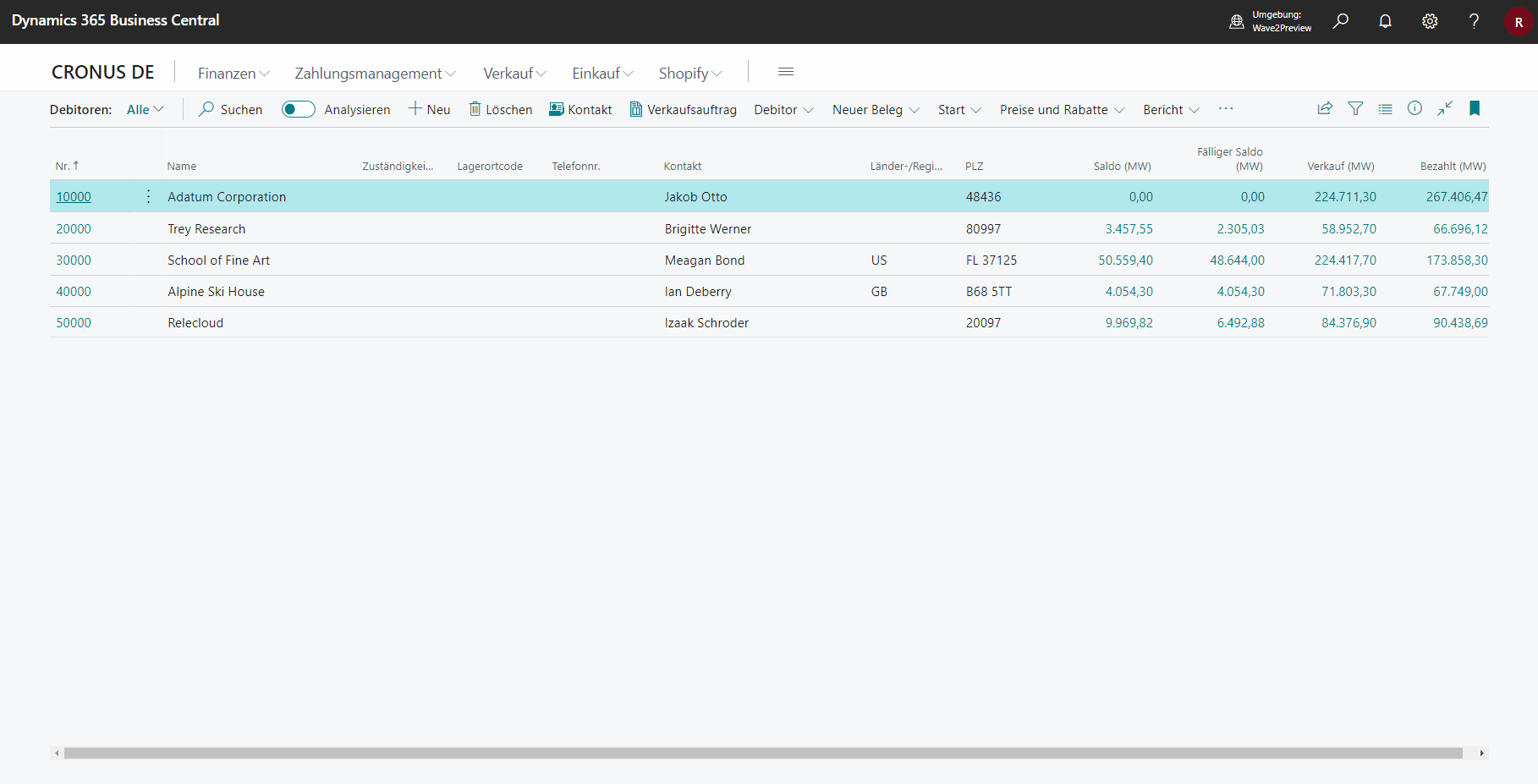Open the FactBox info icon
1538x784 pixels.
(1414, 108)
